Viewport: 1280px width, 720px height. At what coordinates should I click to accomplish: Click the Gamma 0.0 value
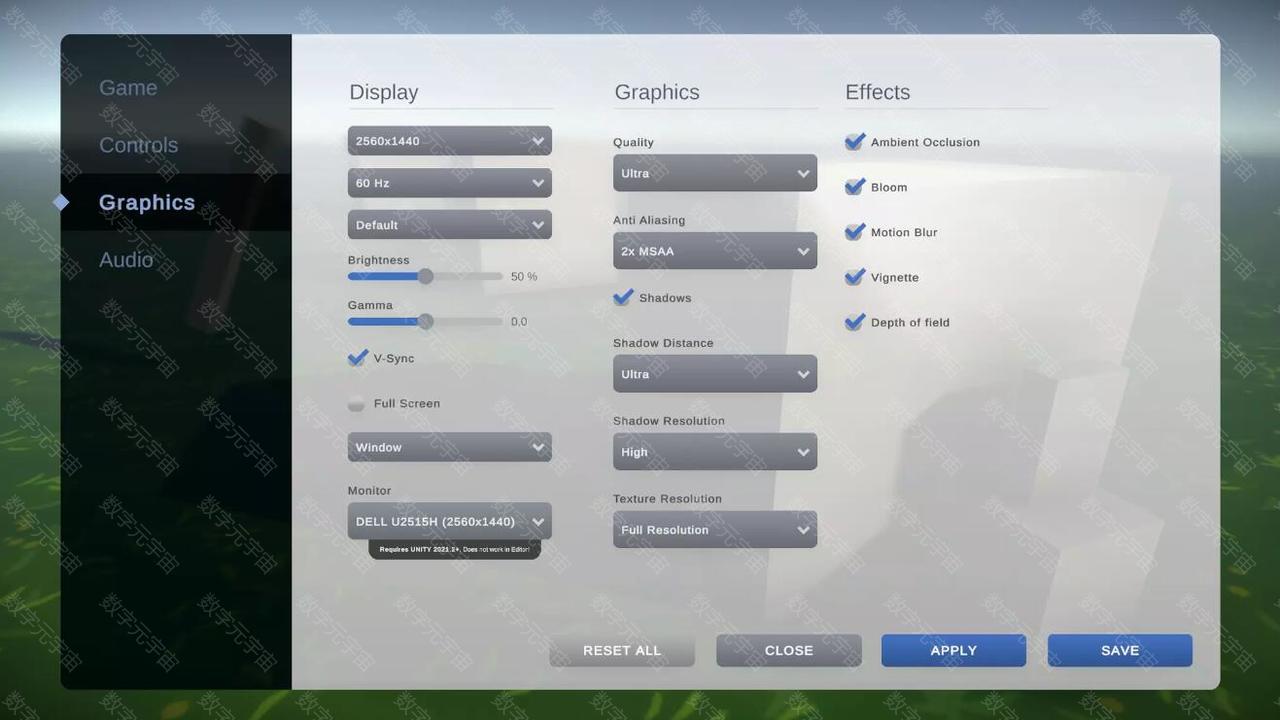[519, 322]
